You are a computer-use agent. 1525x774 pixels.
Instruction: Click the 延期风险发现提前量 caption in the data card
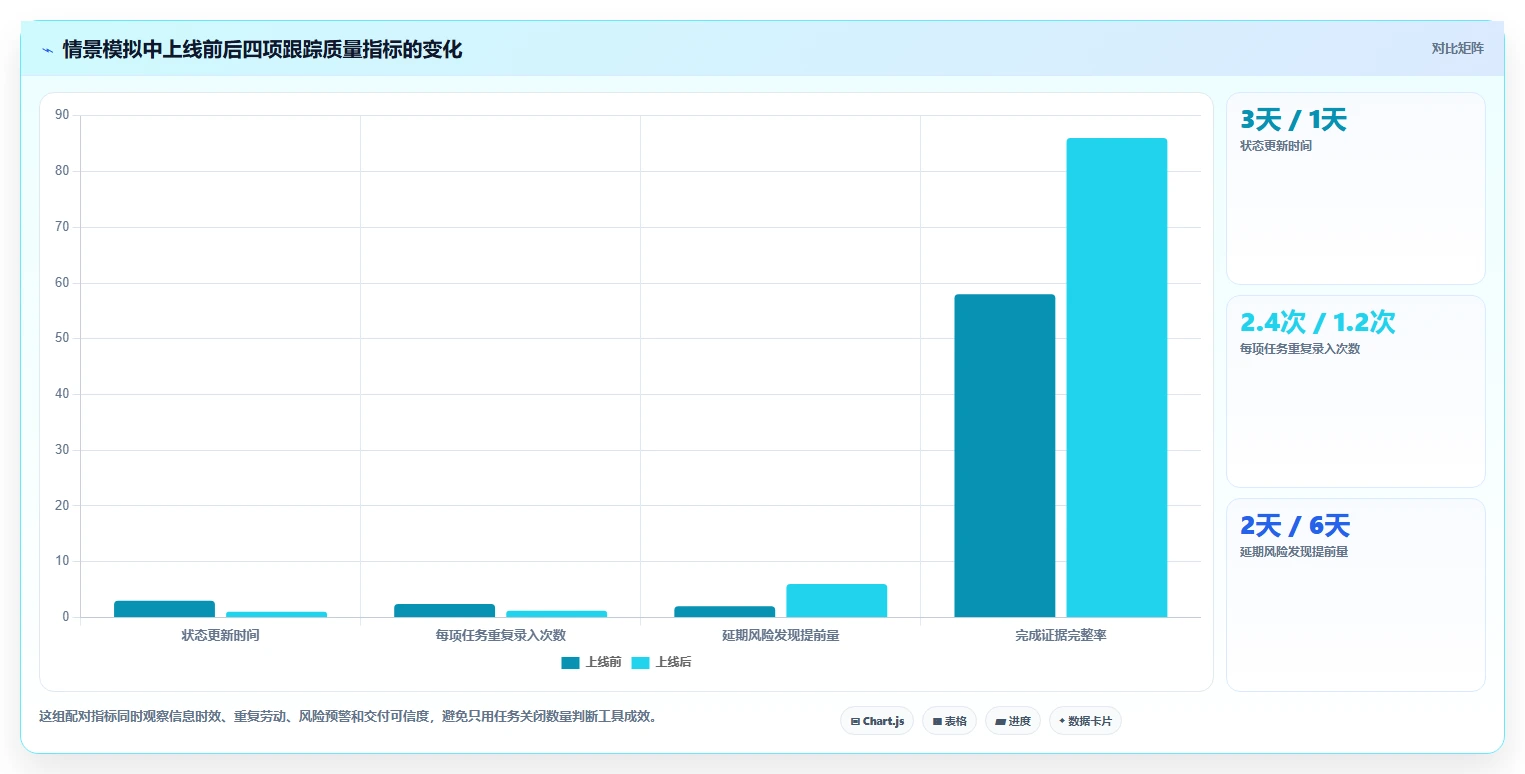pos(1294,552)
